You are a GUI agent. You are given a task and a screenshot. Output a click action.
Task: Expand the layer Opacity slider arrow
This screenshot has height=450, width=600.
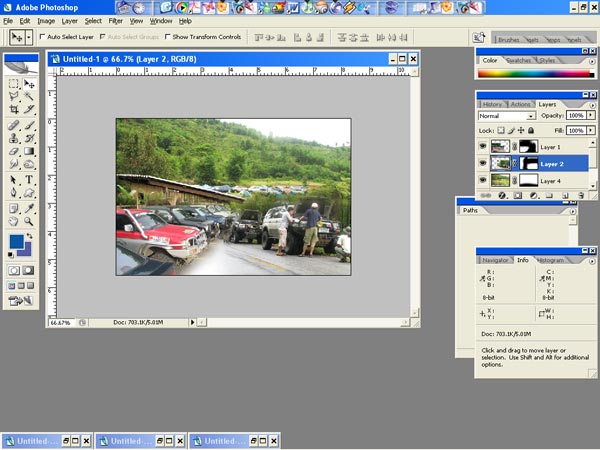(x=590, y=116)
